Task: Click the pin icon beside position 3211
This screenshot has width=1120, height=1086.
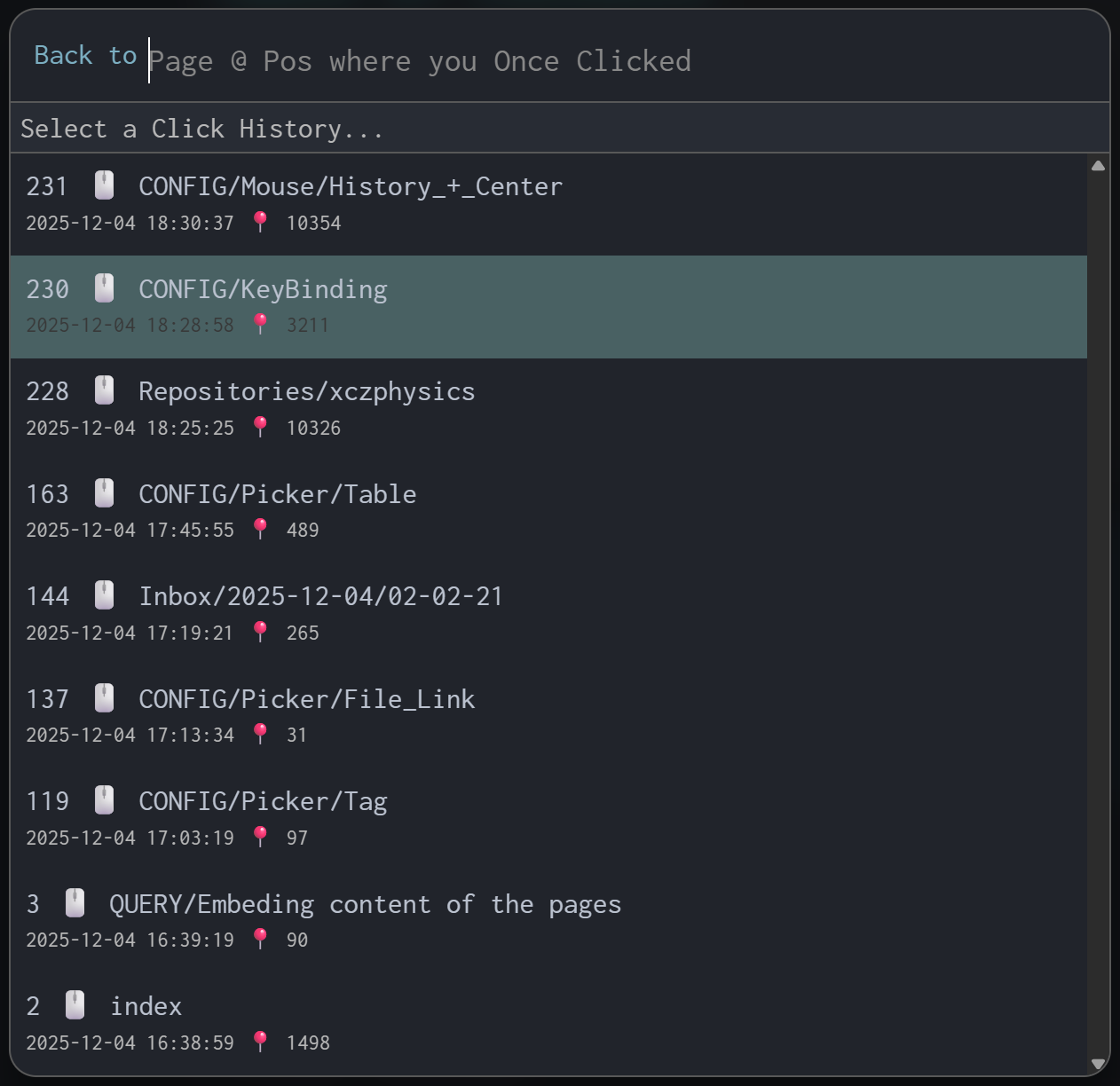Action: [260, 325]
